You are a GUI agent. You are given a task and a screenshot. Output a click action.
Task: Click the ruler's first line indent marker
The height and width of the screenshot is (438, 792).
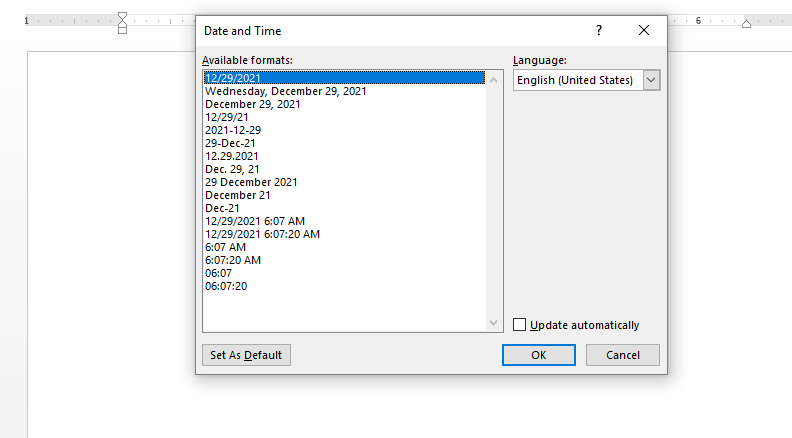(x=122, y=17)
